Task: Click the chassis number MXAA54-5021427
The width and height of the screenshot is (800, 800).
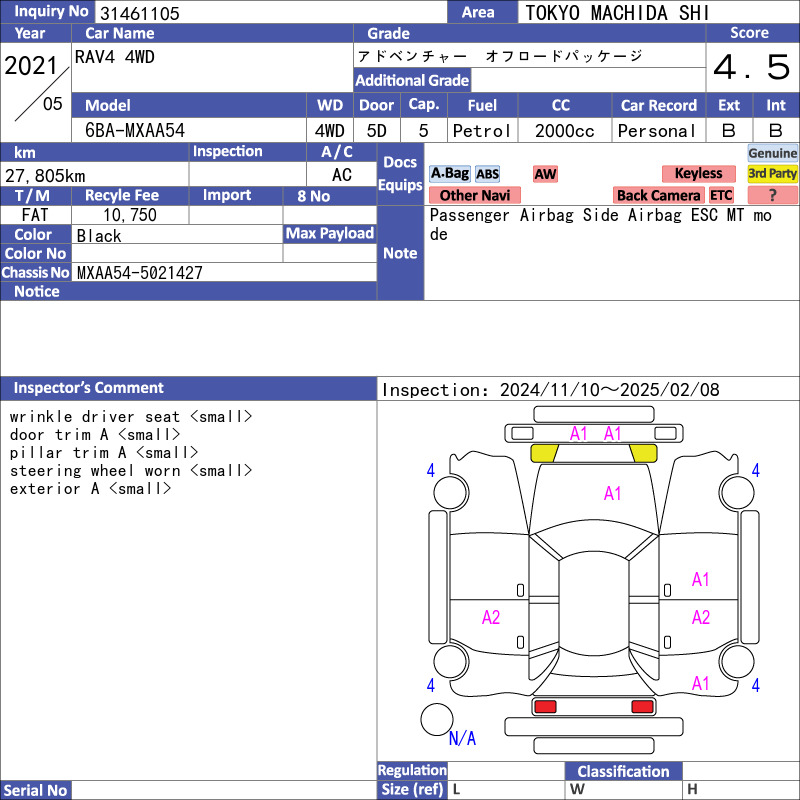Action: coord(140,272)
